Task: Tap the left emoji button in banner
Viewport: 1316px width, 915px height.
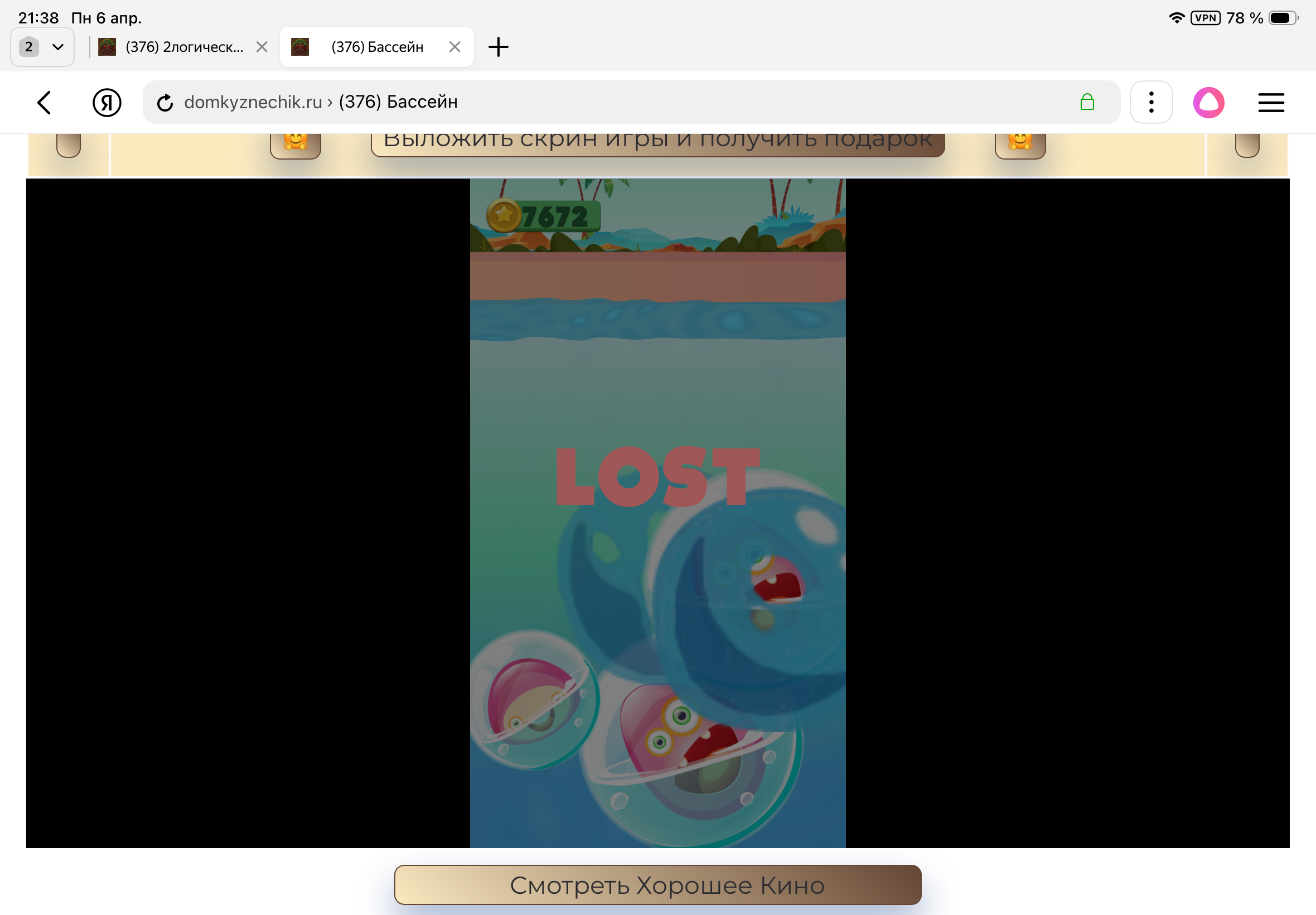Action: 295,143
